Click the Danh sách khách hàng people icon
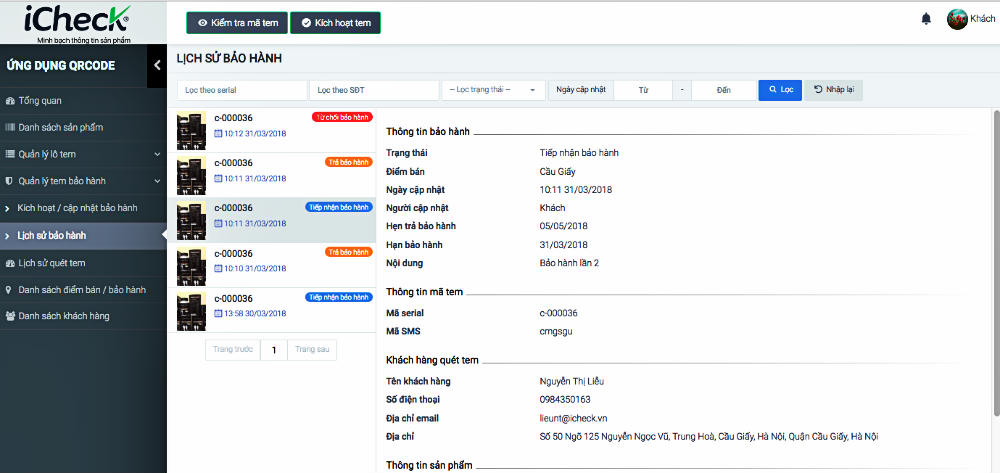Image resolution: width=1000 pixels, height=473 pixels. click(x=10, y=316)
